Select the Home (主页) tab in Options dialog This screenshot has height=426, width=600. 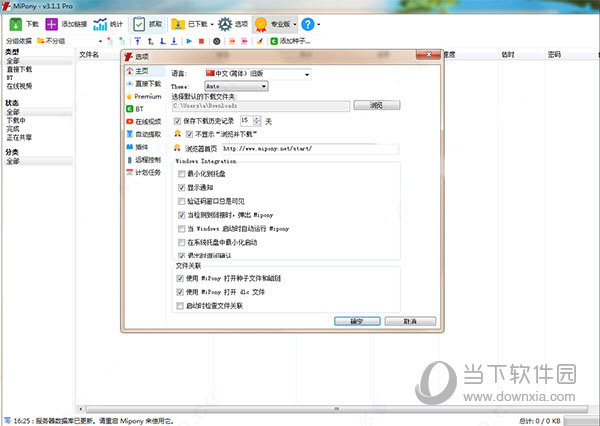(x=145, y=71)
